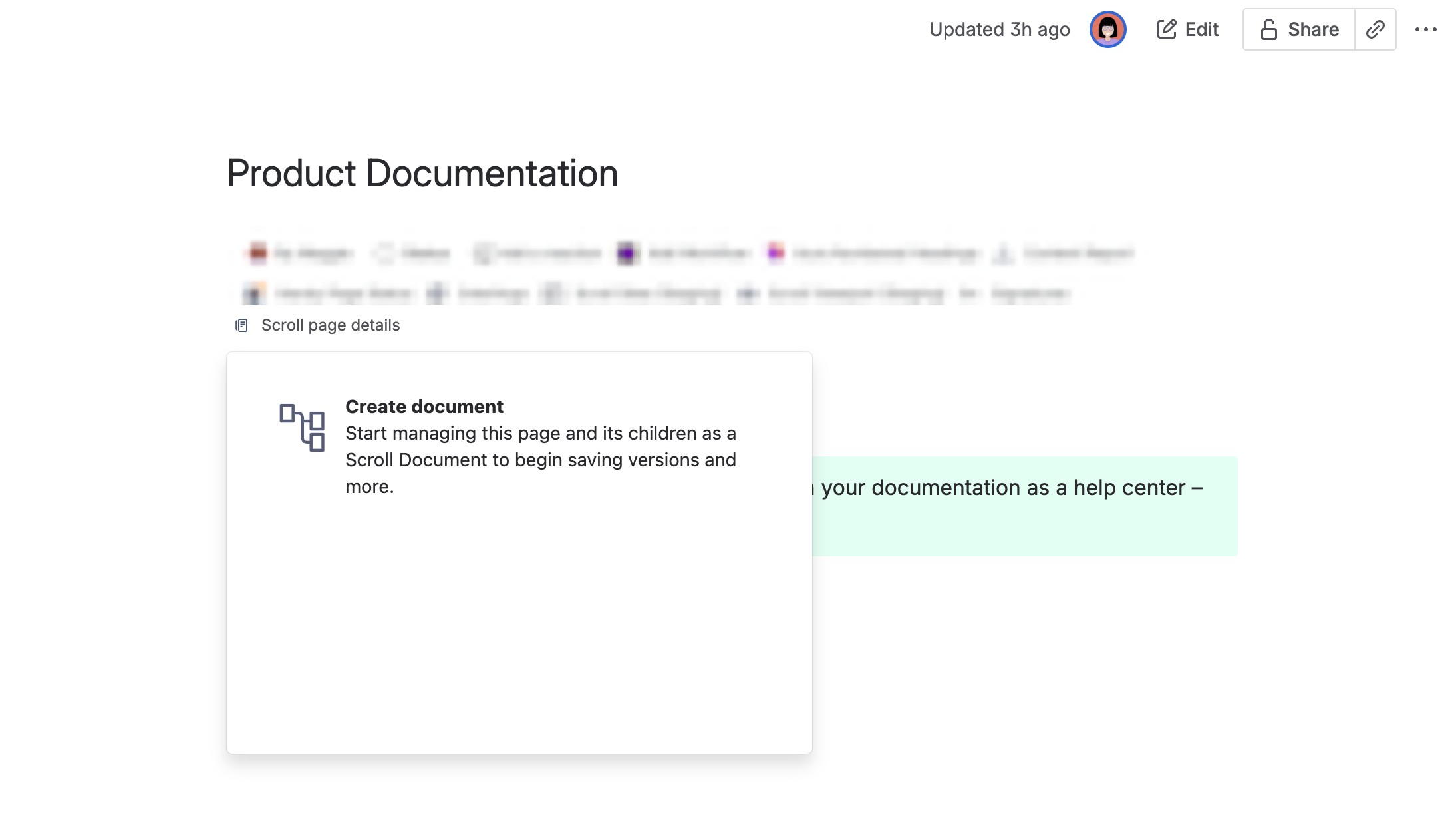Click the Create document heading
This screenshot has width=1456, height=819.
point(424,406)
